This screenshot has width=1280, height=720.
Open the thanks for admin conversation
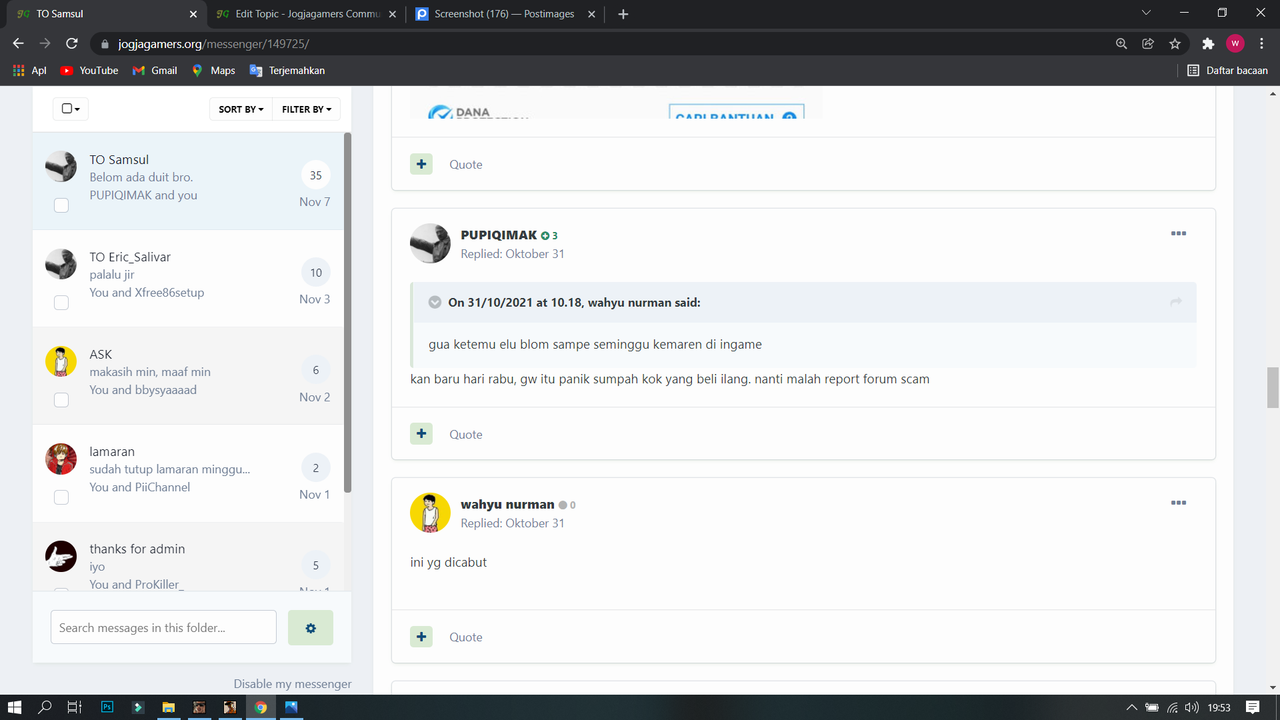click(x=188, y=557)
